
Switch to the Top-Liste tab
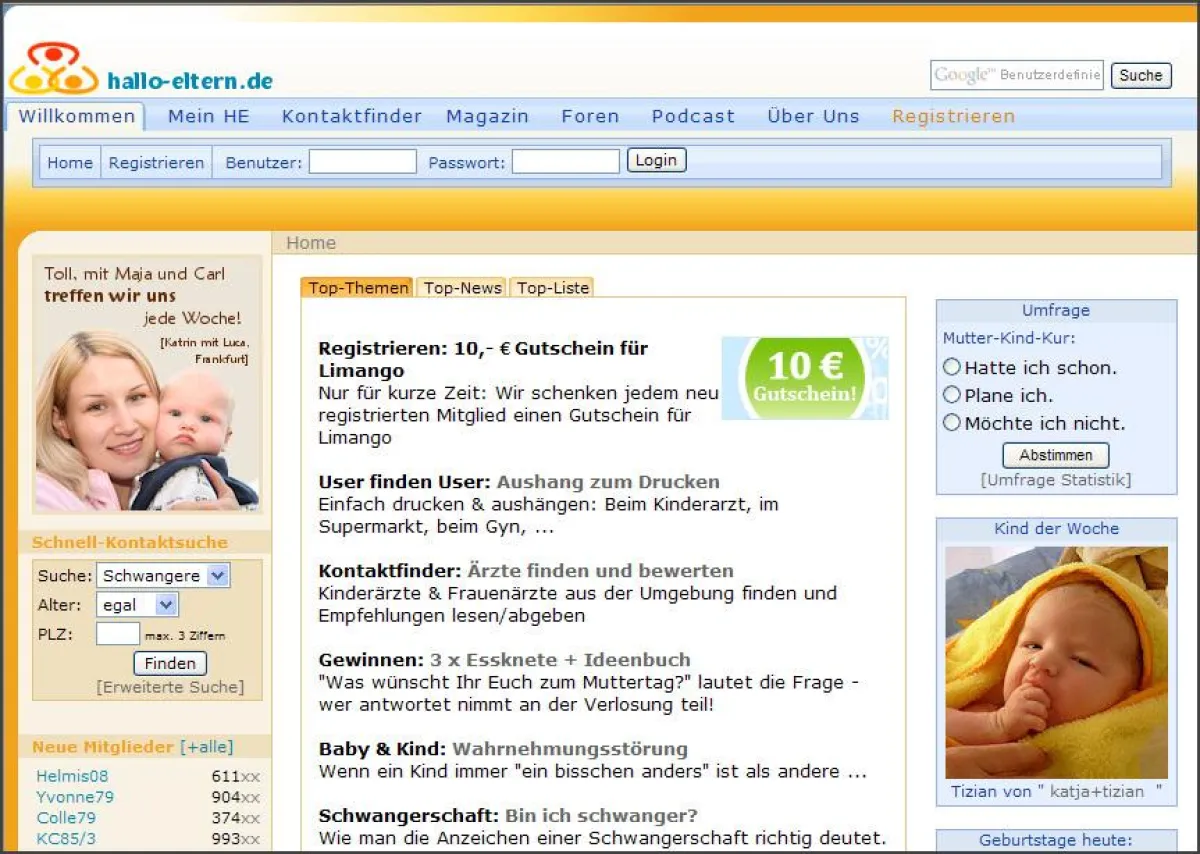point(552,287)
